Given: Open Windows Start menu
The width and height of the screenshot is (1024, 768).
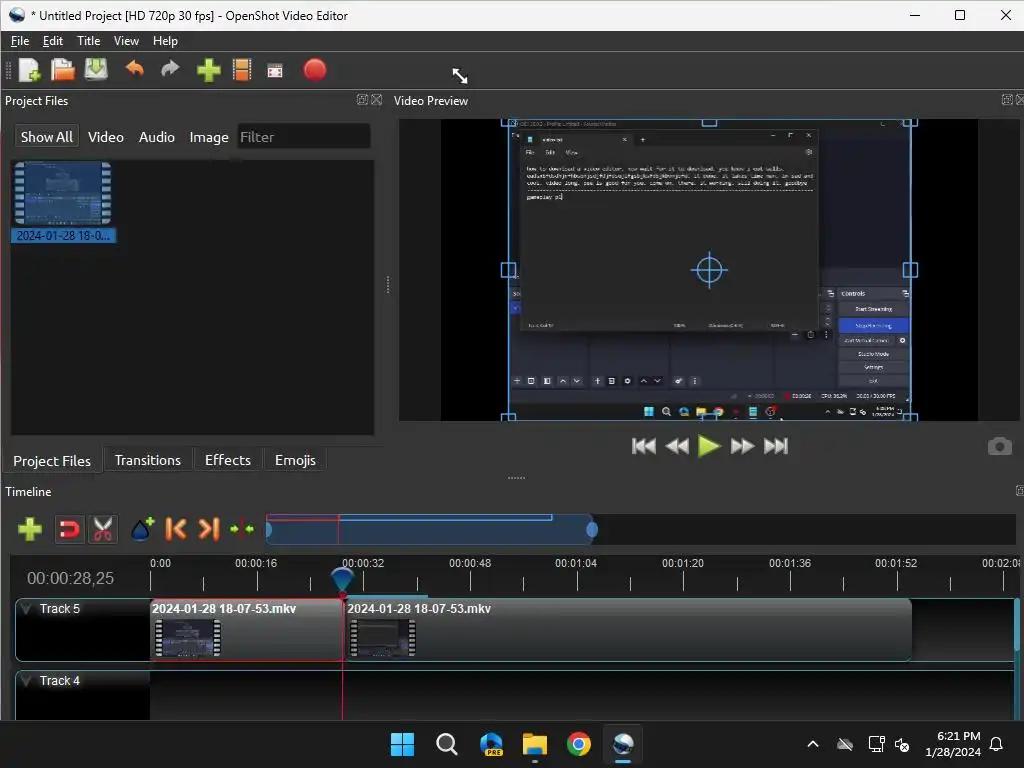Looking at the screenshot, I should pyautogui.click(x=402, y=744).
